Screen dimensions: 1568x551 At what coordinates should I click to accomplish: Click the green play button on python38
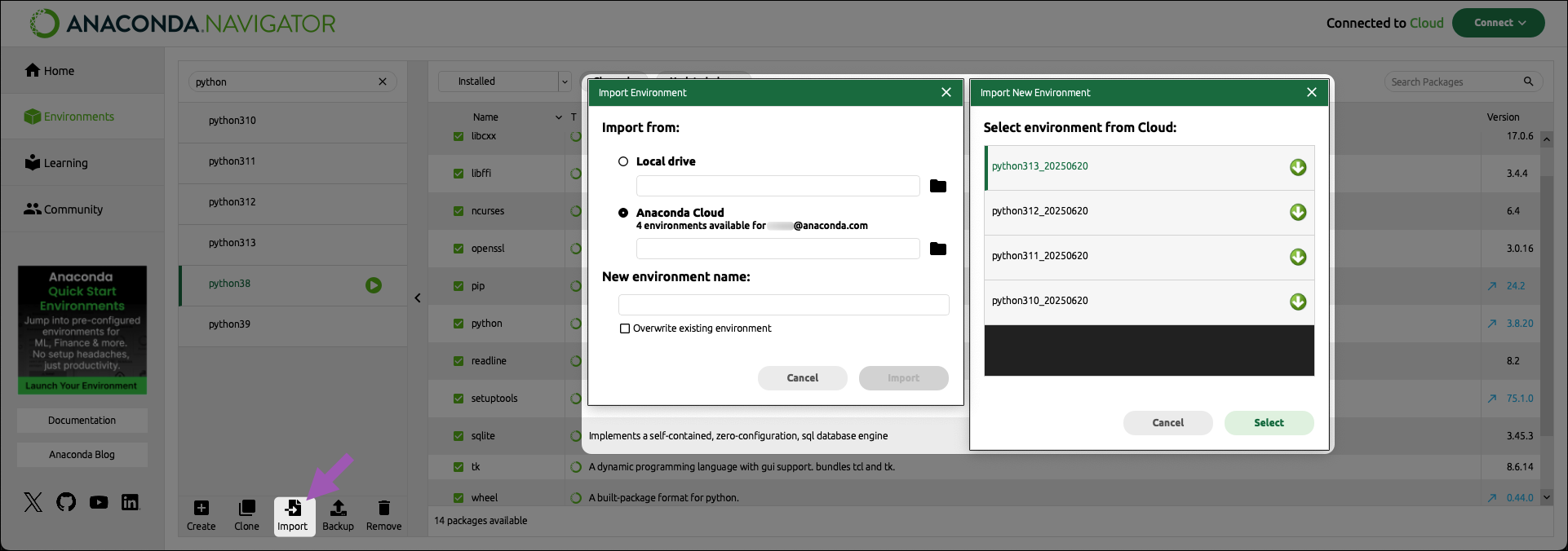(374, 285)
